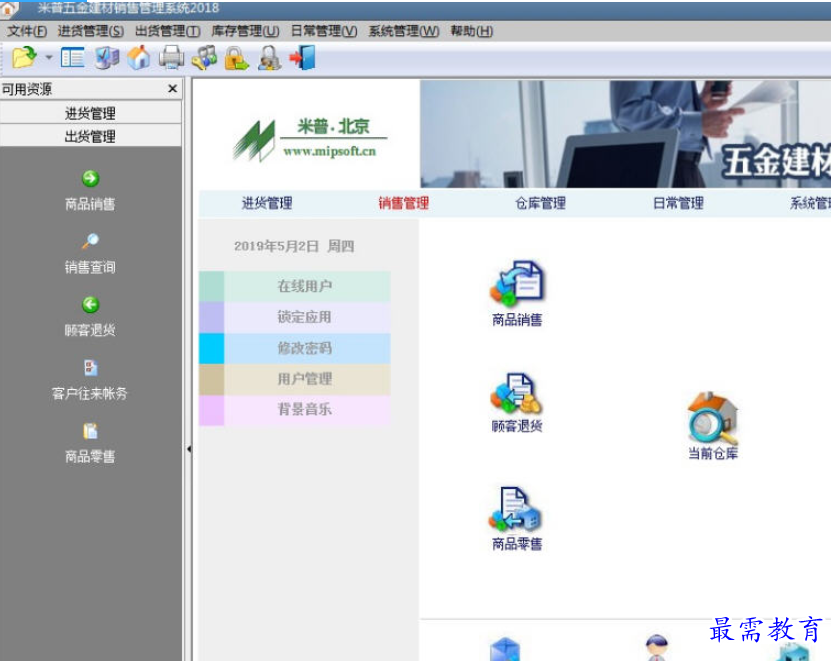Click the exit door toolbar icon

(x=303, y=57)
